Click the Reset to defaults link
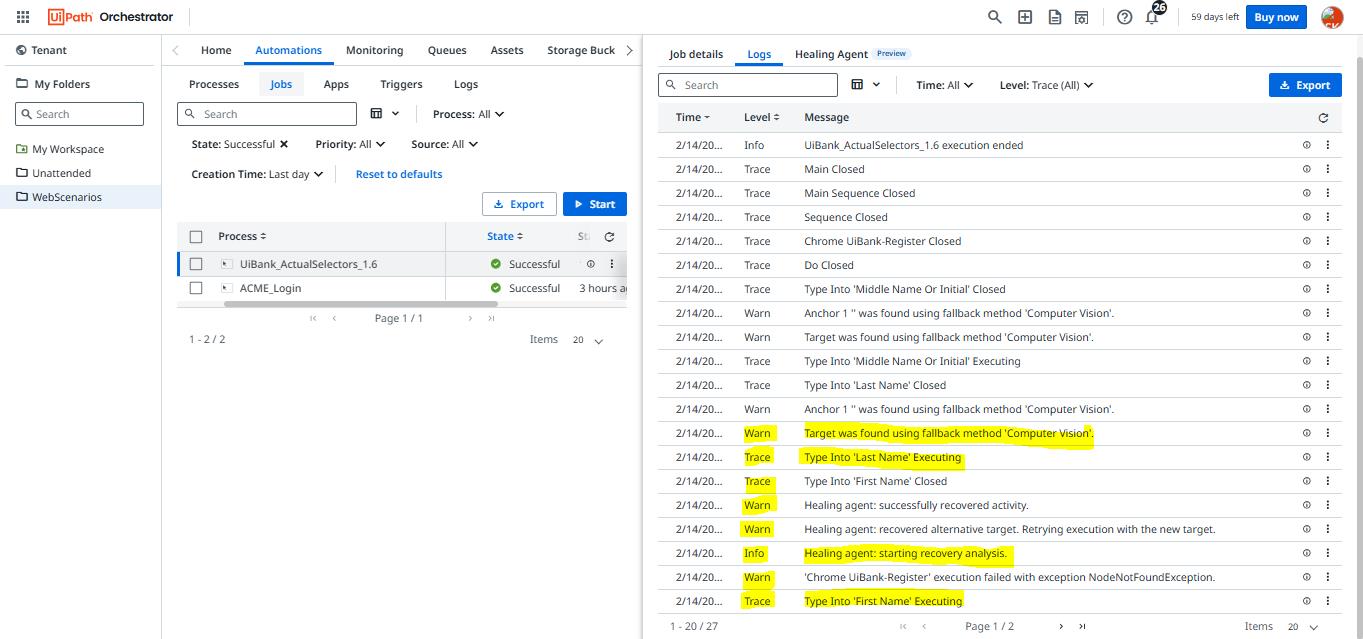Viewport: 1363px width, 639px height. tap(401, 174)
